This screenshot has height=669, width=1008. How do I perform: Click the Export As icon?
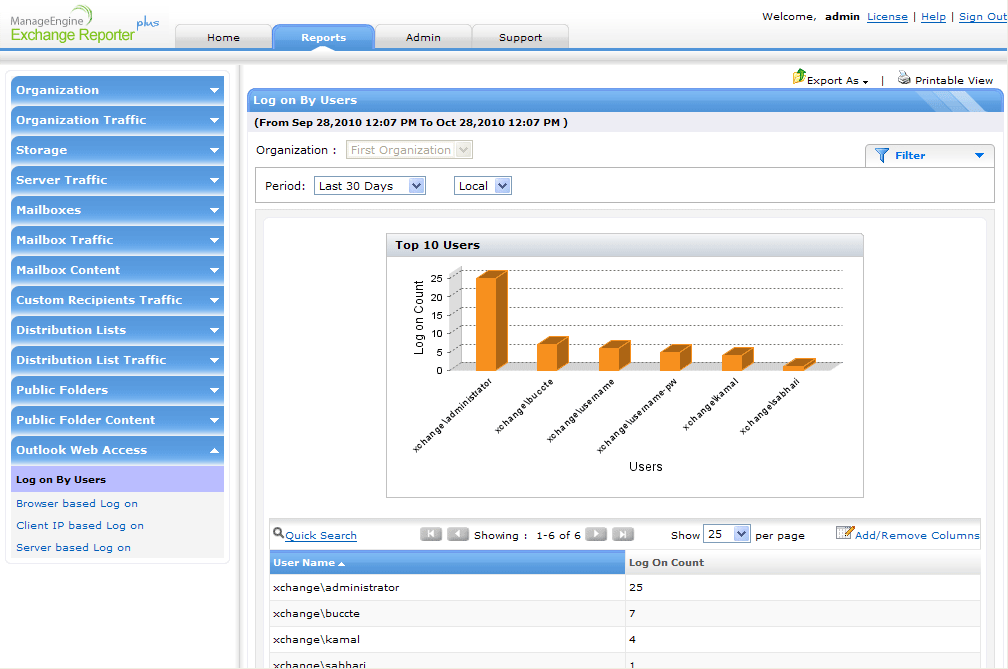tap(799, 77)
